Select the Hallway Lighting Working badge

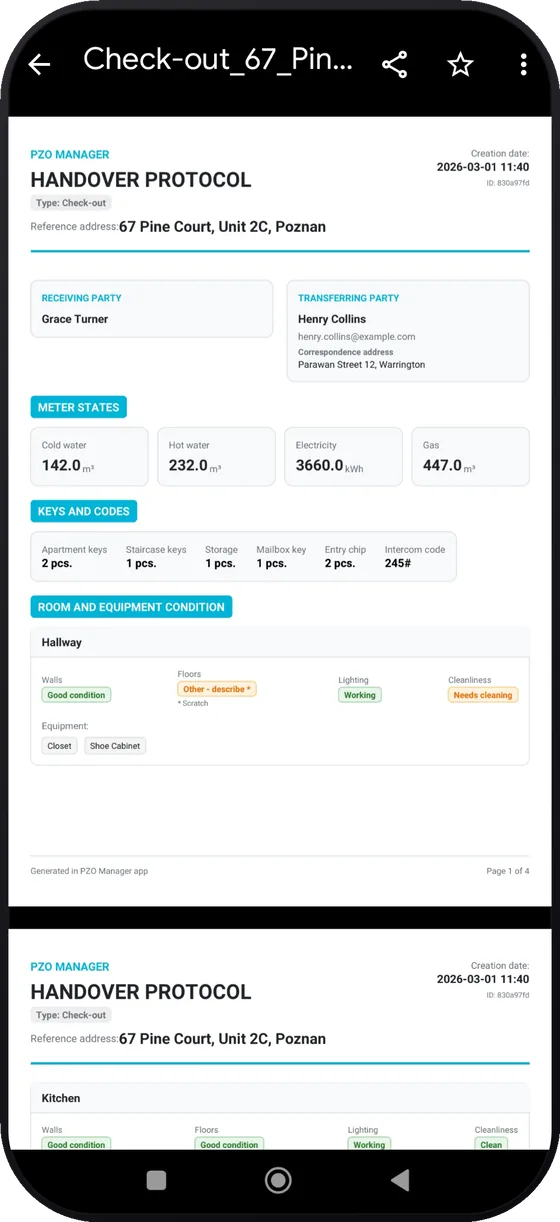pos(359,695)
